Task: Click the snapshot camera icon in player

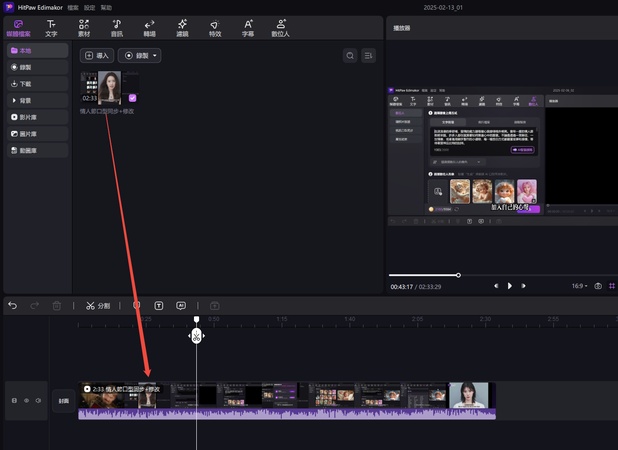Action: [x=598, y=285]
